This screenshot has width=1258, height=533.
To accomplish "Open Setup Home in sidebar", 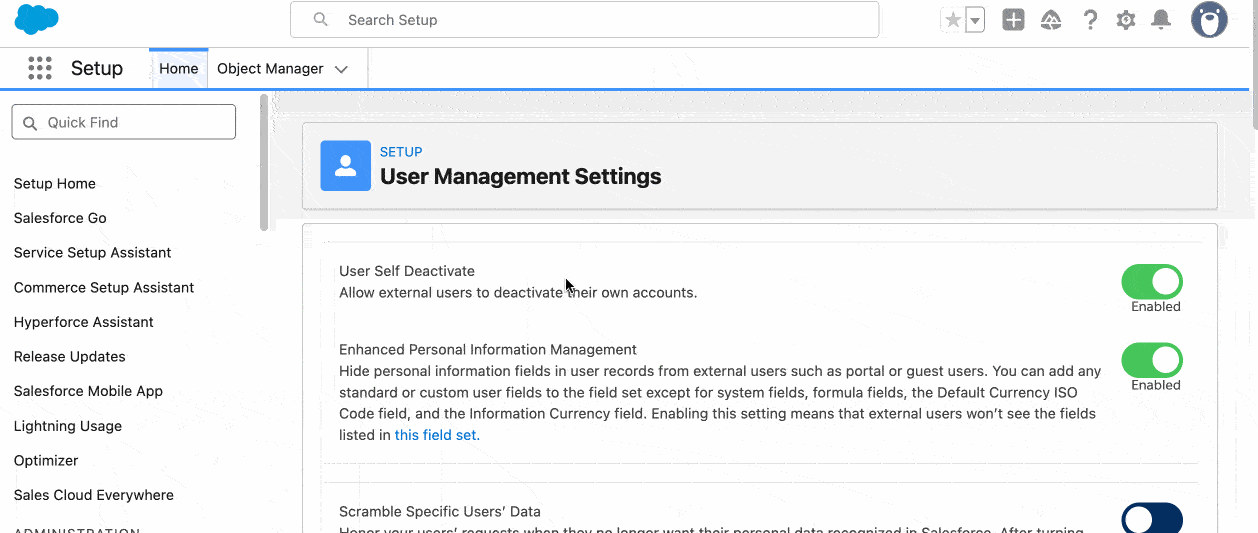I will [55, 184].
